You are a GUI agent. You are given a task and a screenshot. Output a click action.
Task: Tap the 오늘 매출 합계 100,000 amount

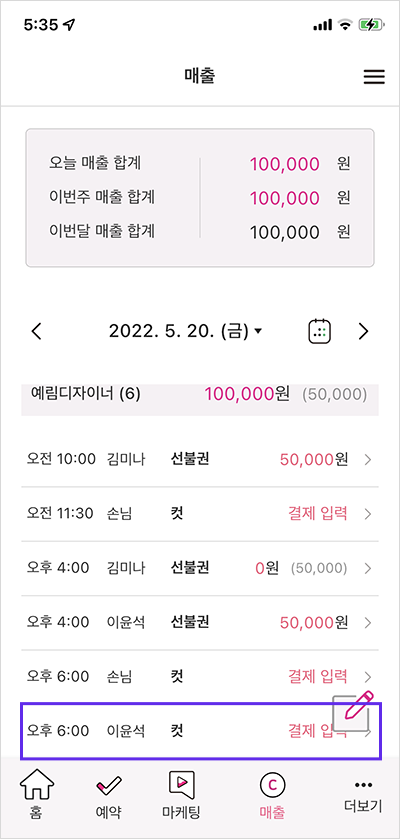(284, 164)
